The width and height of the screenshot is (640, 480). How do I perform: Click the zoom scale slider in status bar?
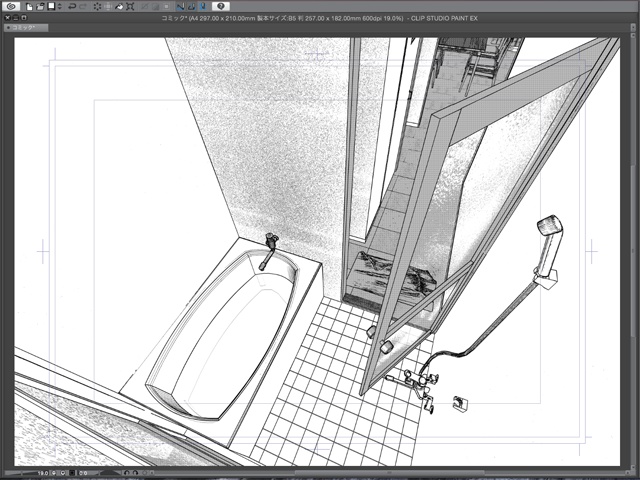point(20,473)
